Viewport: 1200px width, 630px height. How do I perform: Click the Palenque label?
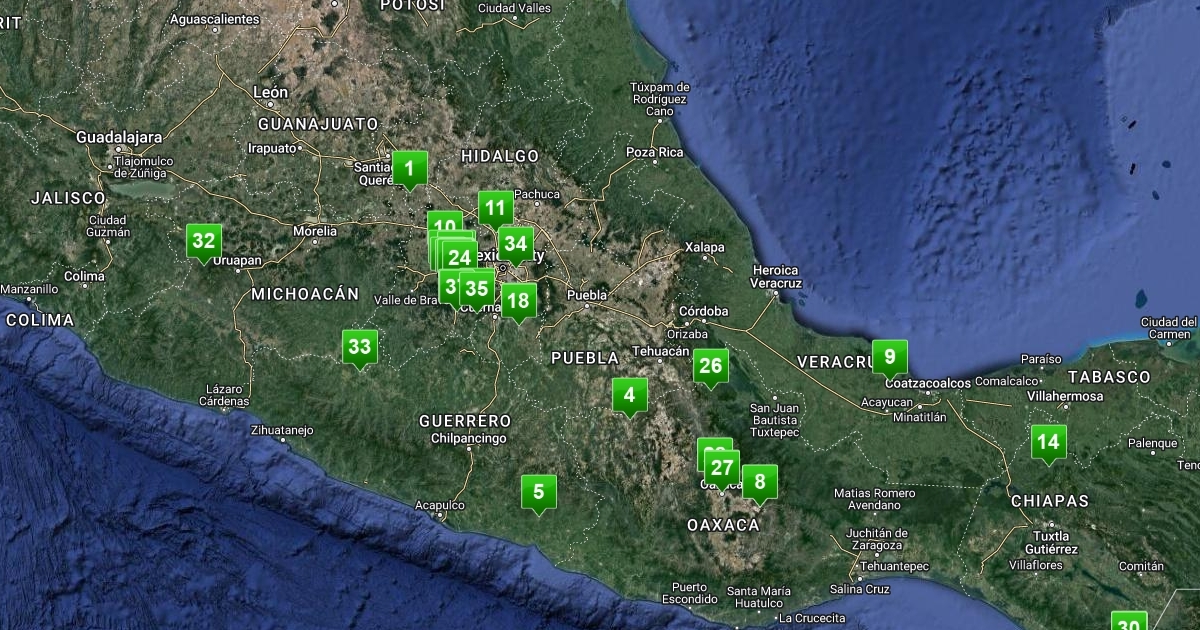coord(1153,443)
